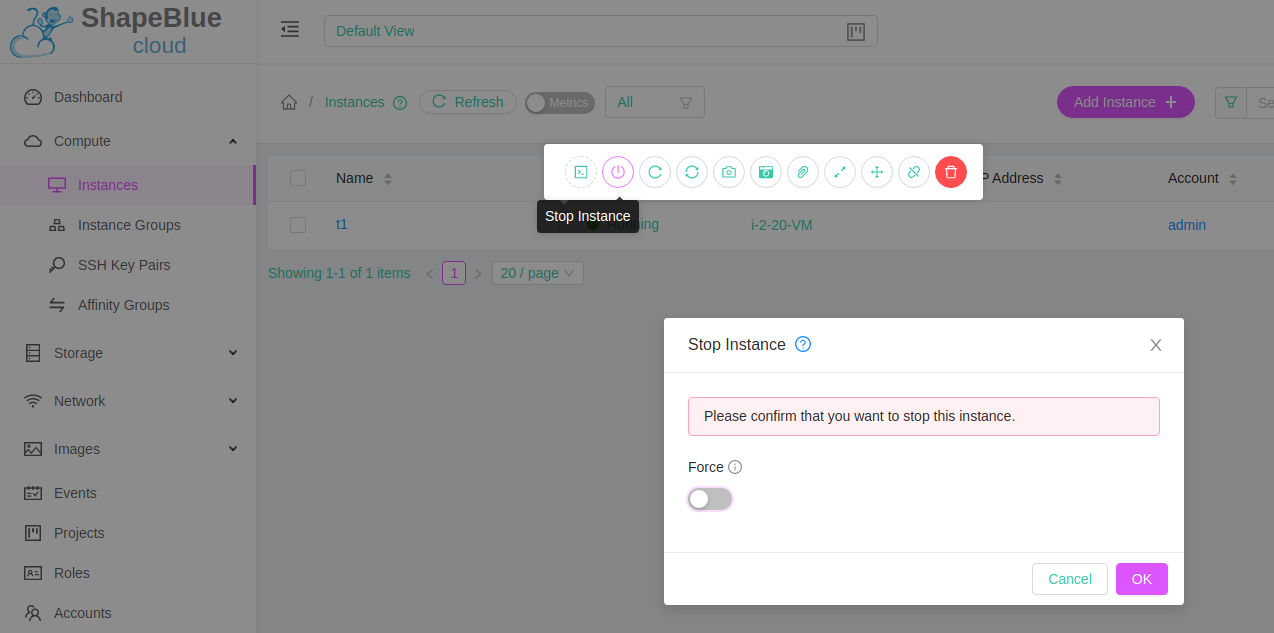This screenshot has height=633, width=1274.
Task: Click the project switcher icon in Default View
Action: point(856,31)
